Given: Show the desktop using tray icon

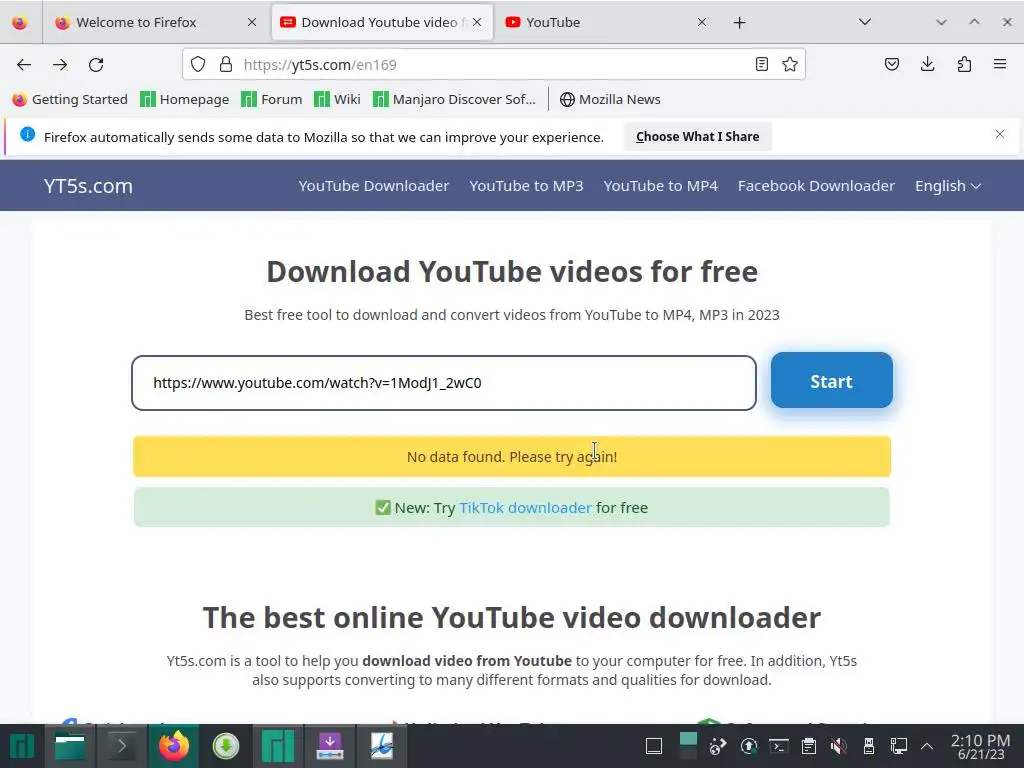Looking at the screenshot, I should click(x=654, y=746).
